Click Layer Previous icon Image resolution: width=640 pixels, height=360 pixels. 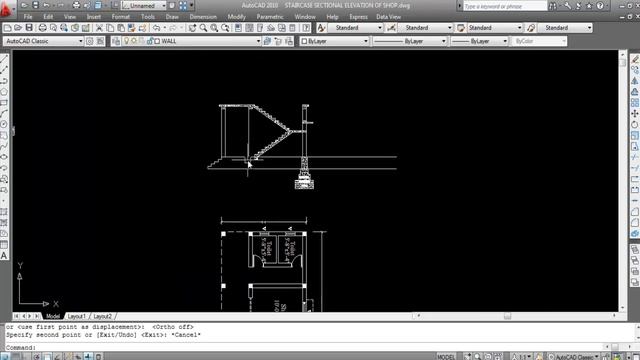[278, 41]
